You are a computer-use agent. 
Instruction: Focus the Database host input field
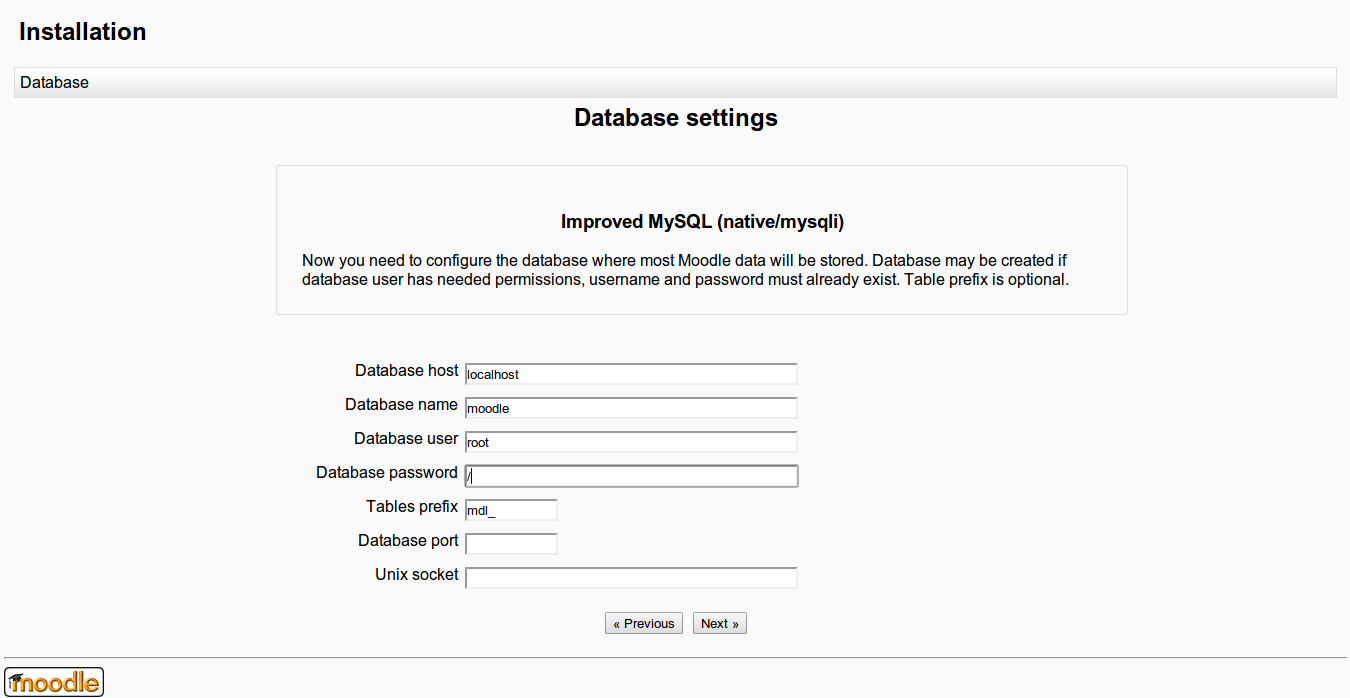coord(631,374)
